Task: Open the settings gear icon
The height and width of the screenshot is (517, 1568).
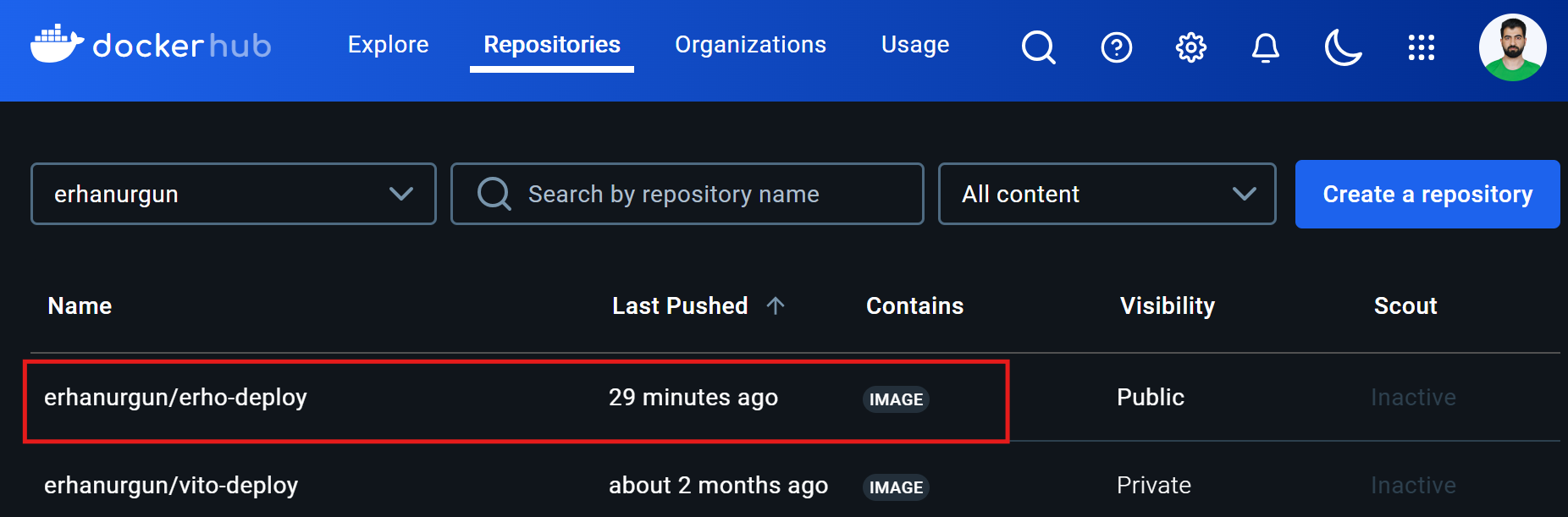Action: point(1190,47)
